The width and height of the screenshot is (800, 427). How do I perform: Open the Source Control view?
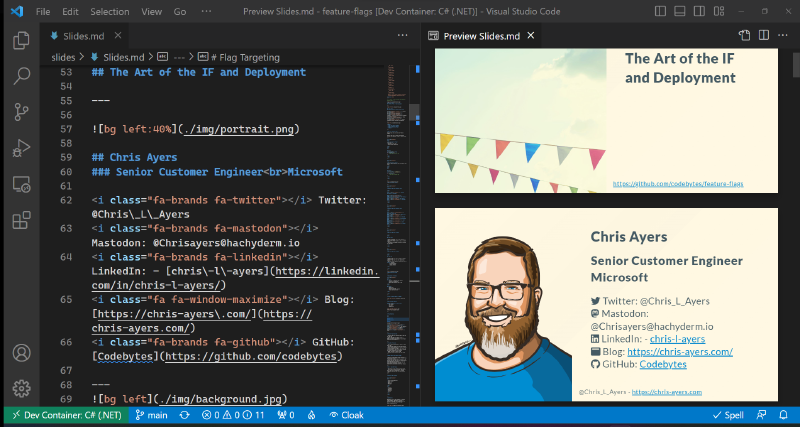pyautogui.click(x=21, y=113)
